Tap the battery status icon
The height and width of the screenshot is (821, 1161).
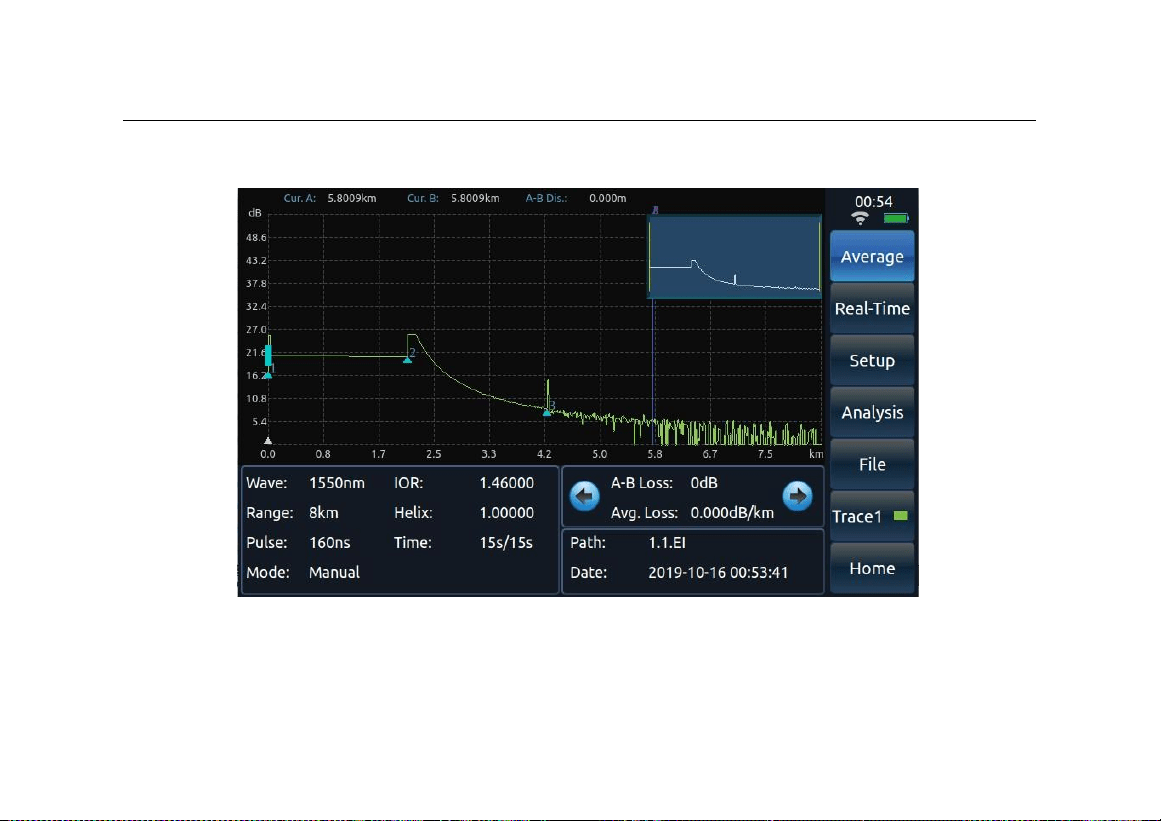pyautogui.click(x=896, y=218)
